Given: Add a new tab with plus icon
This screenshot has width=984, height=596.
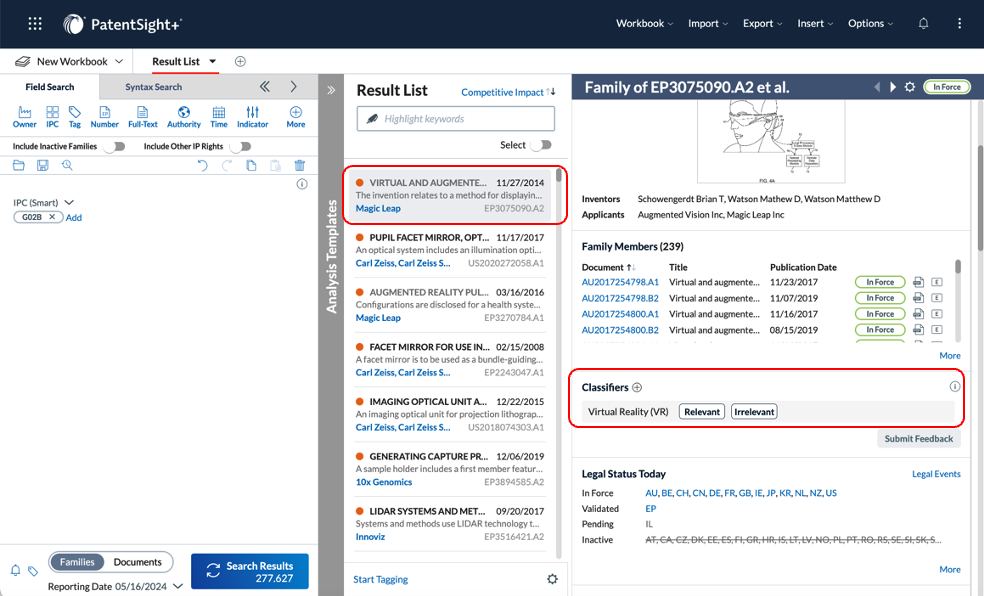Looking at the screenshot, I should pyautogui.click(x=240, y=61).
